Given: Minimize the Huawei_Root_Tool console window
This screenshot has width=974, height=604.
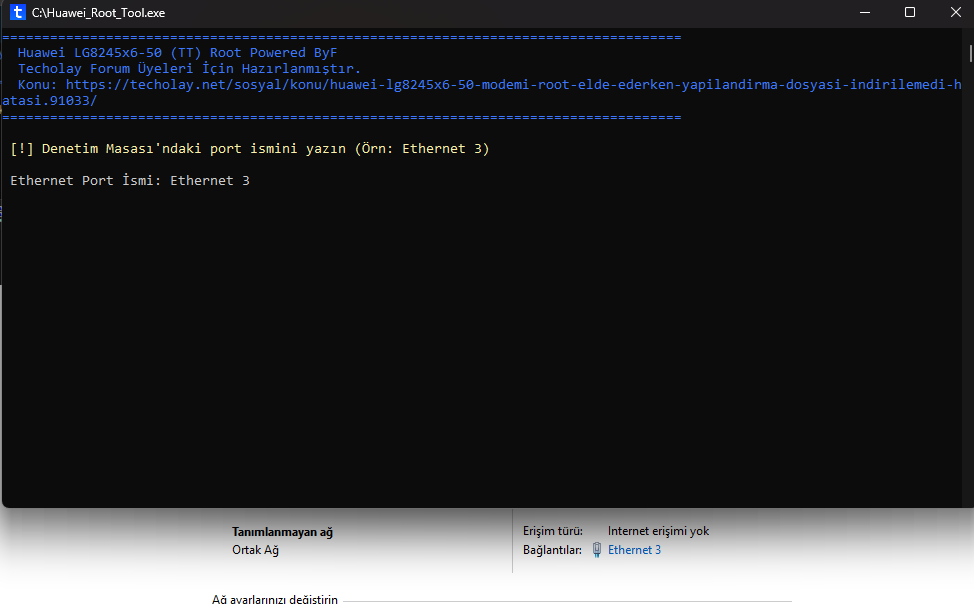Looking at the screenshot, I should pos(864,12).
